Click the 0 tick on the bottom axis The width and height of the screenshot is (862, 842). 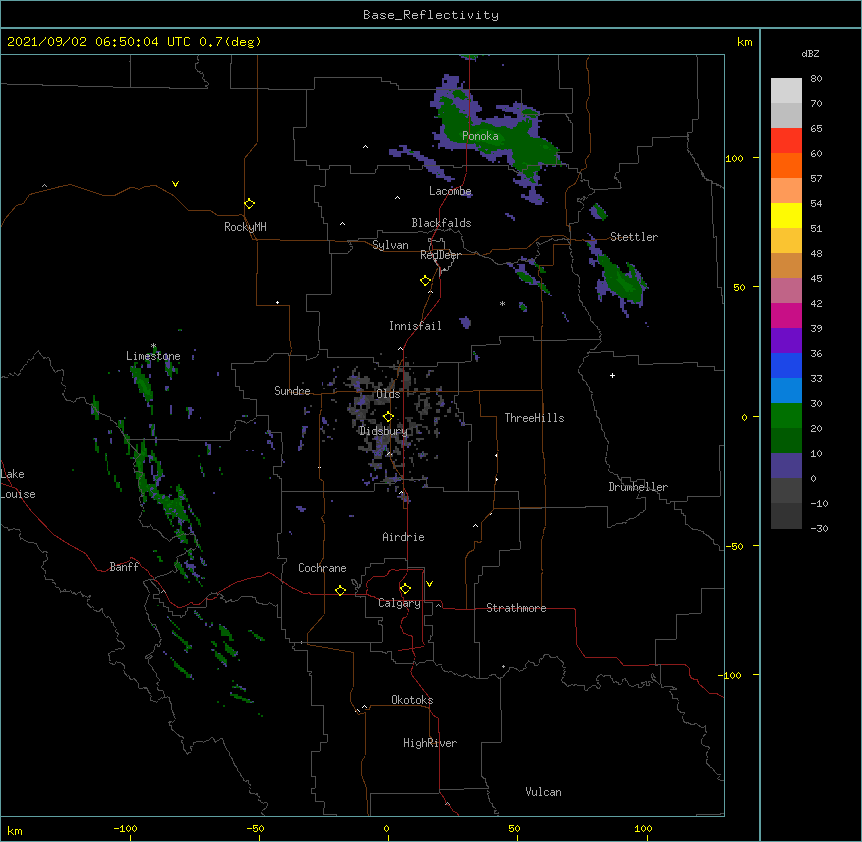coord(386,828)
